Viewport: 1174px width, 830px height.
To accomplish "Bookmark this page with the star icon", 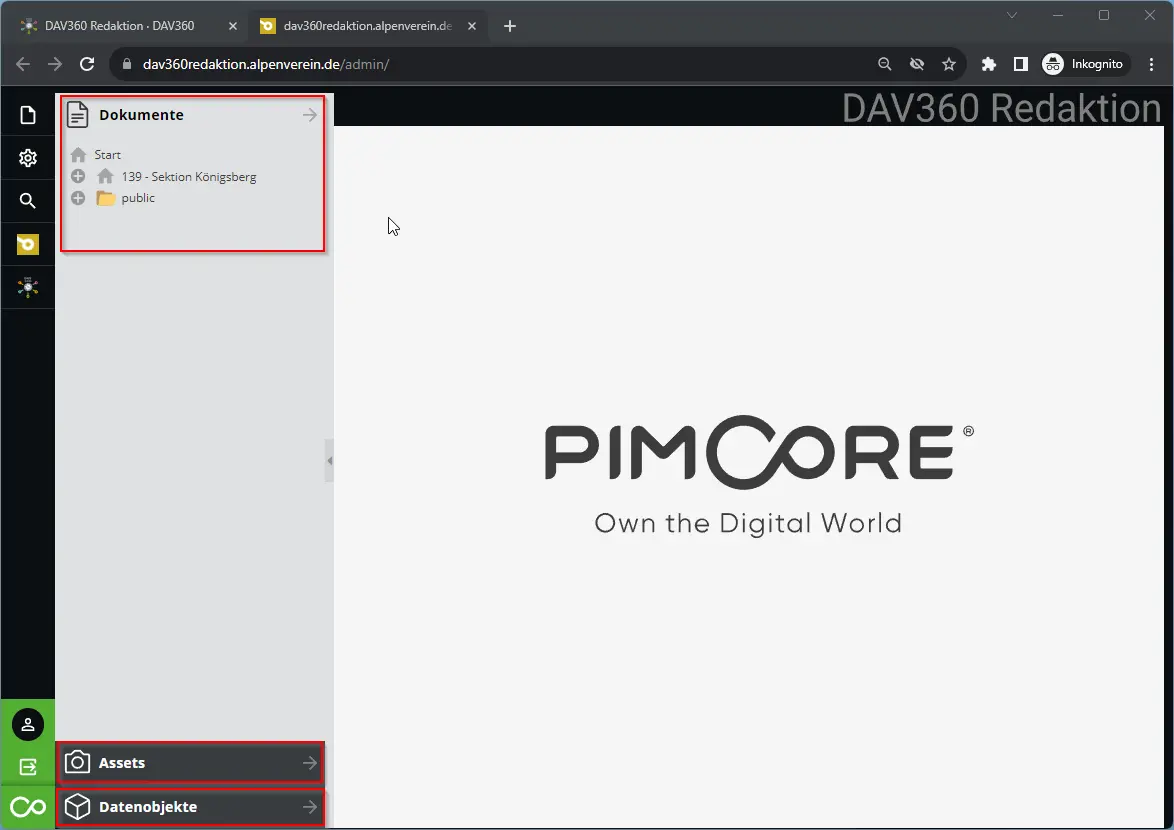I will click(949, 64).
